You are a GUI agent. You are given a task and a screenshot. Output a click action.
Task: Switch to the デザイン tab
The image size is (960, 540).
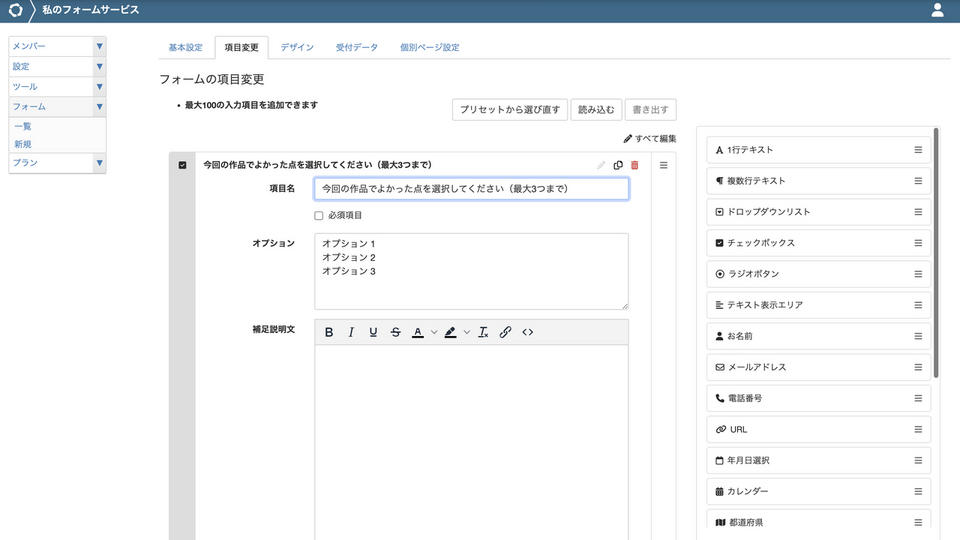(297, 47)
